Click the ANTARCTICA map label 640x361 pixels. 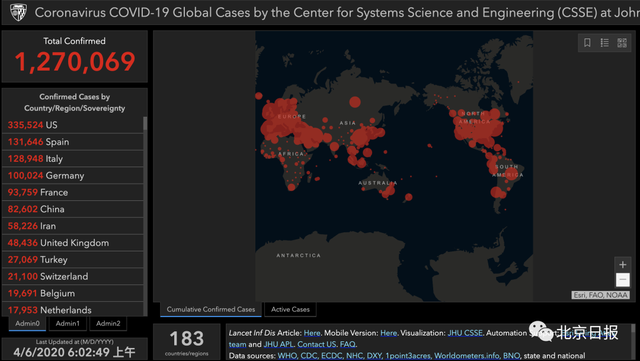pyautogui.click(x=298, y=255)
